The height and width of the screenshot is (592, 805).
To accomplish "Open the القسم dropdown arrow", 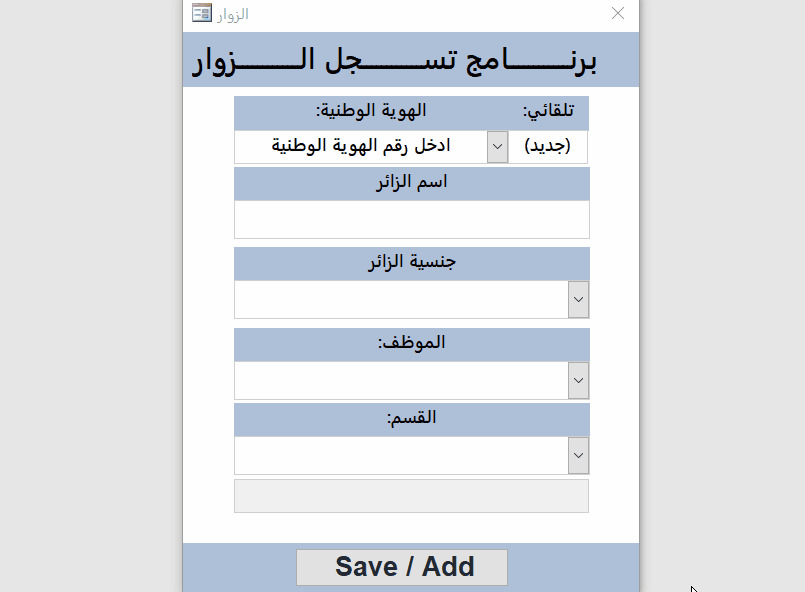I will tap(578, 455).
